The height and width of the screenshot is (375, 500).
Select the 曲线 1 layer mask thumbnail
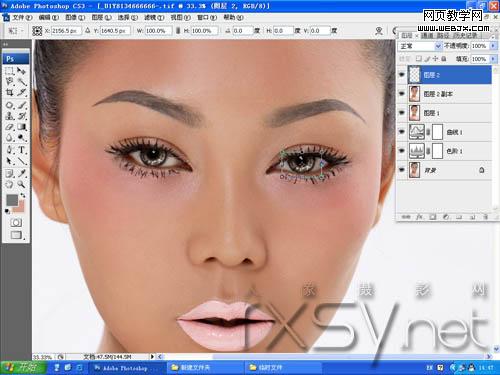coord(437,132)
